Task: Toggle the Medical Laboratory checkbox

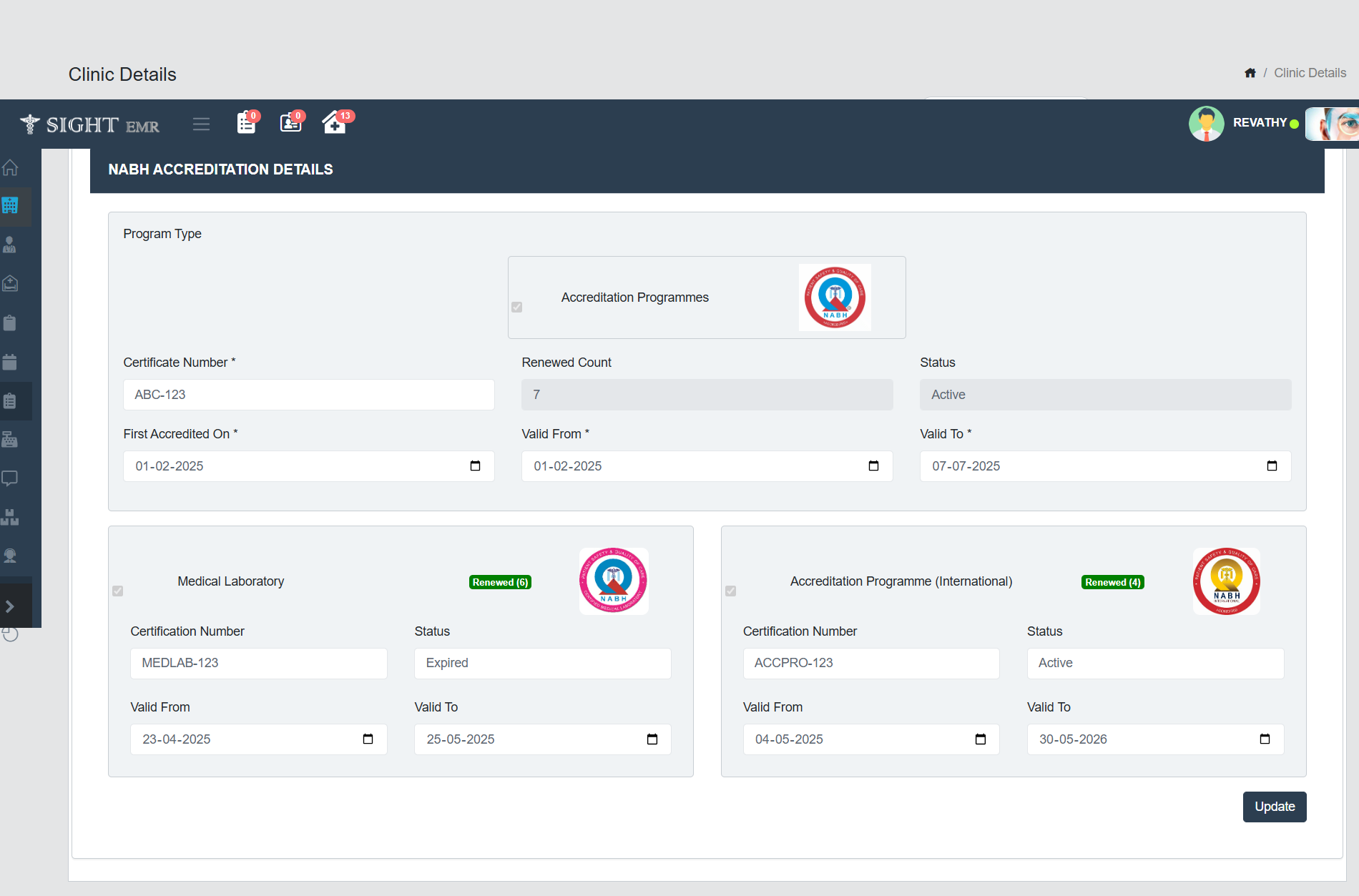Action: click(x=118, y=591)
